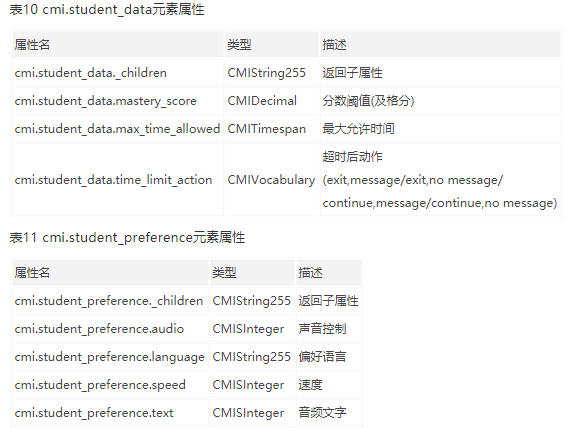Click the cmi.student_data._children cell

pos(118,73)
